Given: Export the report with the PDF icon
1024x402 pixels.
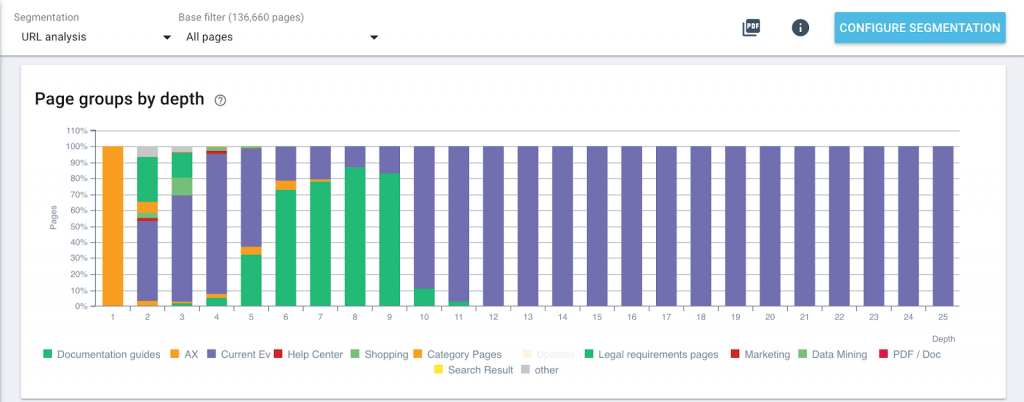Looking at the screenshot, I should pyautogui.click(x=751, y=27).
